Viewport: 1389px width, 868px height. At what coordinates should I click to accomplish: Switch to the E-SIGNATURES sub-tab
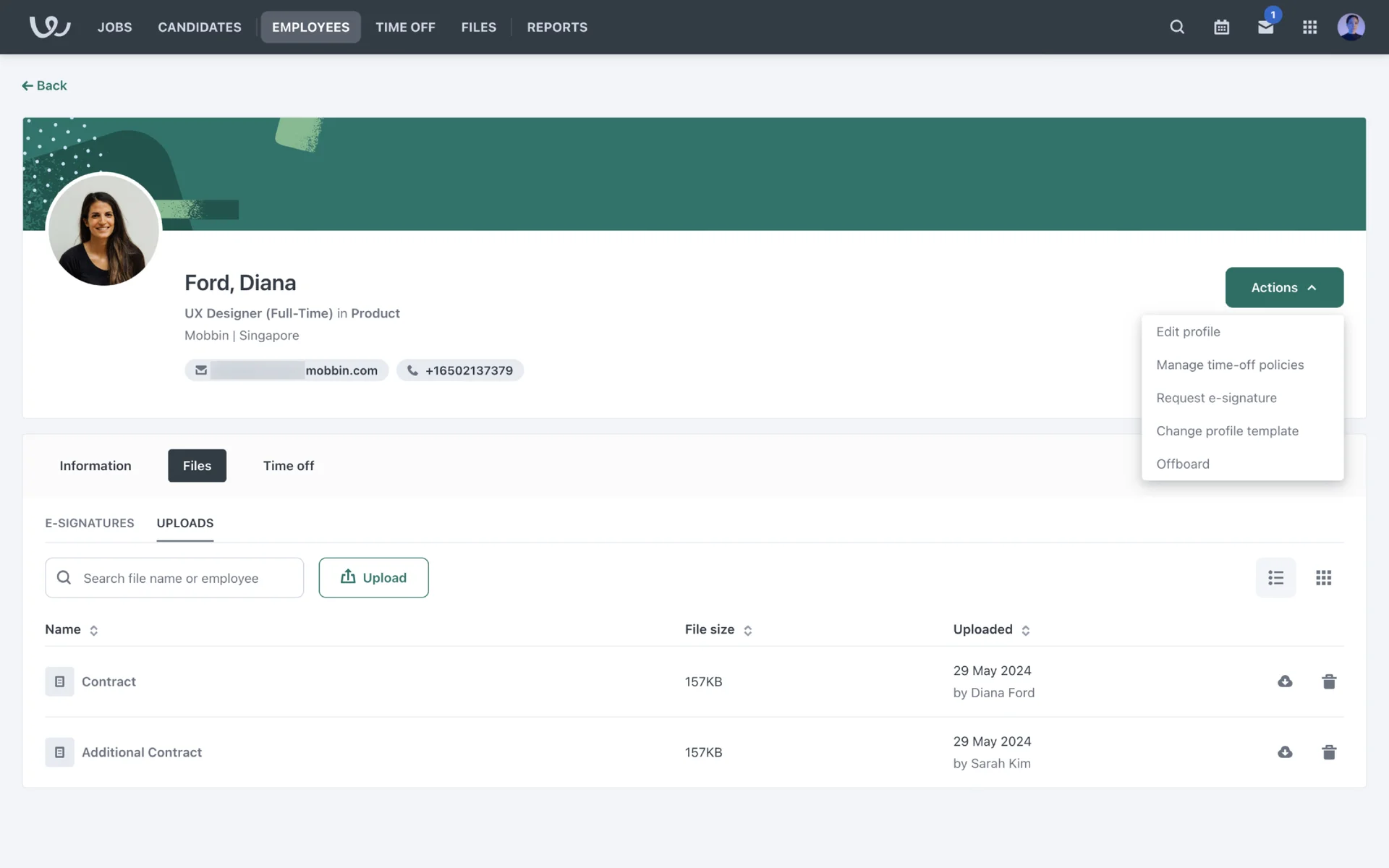tap(90, 523)
